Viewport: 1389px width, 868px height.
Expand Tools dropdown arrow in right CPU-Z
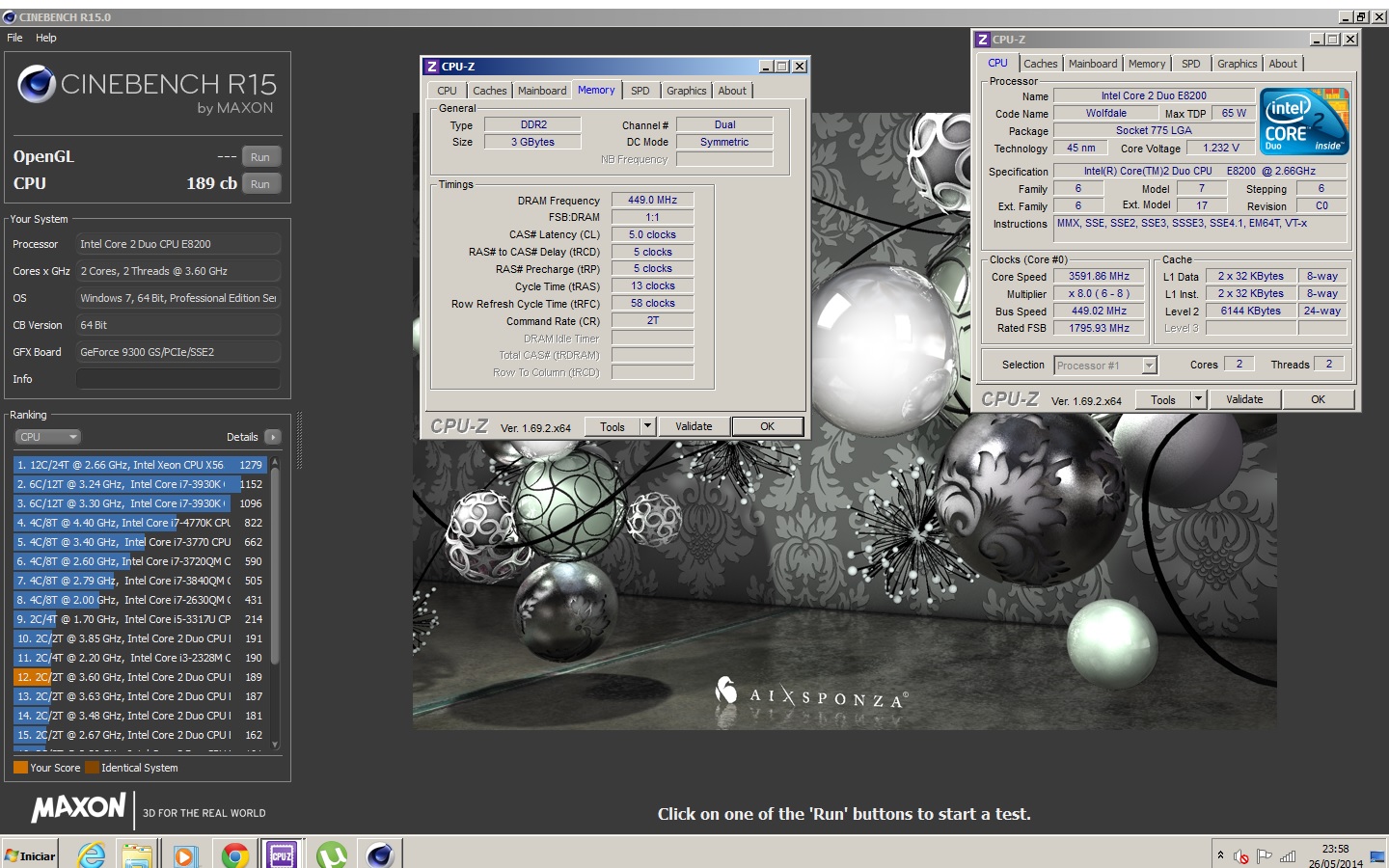1199,399
